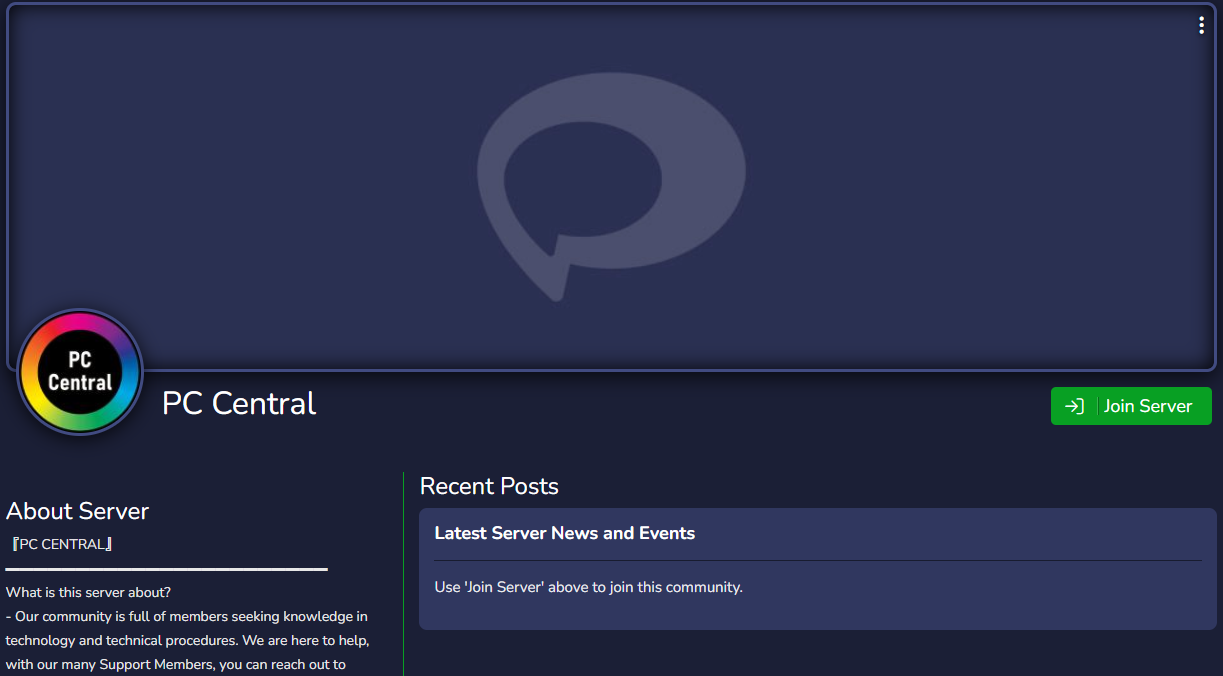Image resolution: width=1223 pixels, height=676 pixels.
Task: Click the PC Central circular server avatar
Action: [79, 372]
